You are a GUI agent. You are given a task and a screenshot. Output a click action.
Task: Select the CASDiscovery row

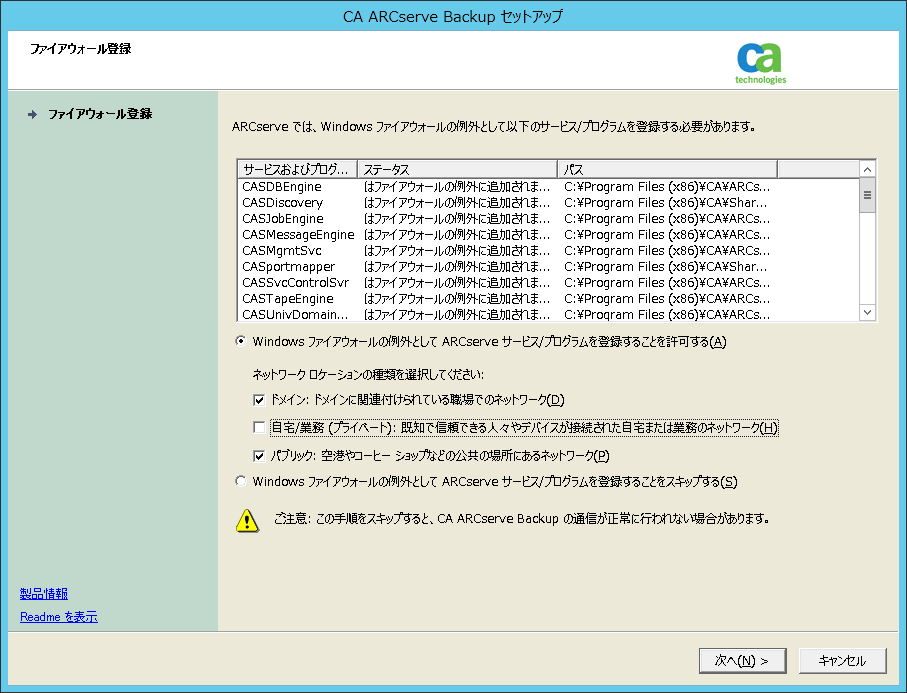coord(548,203)
